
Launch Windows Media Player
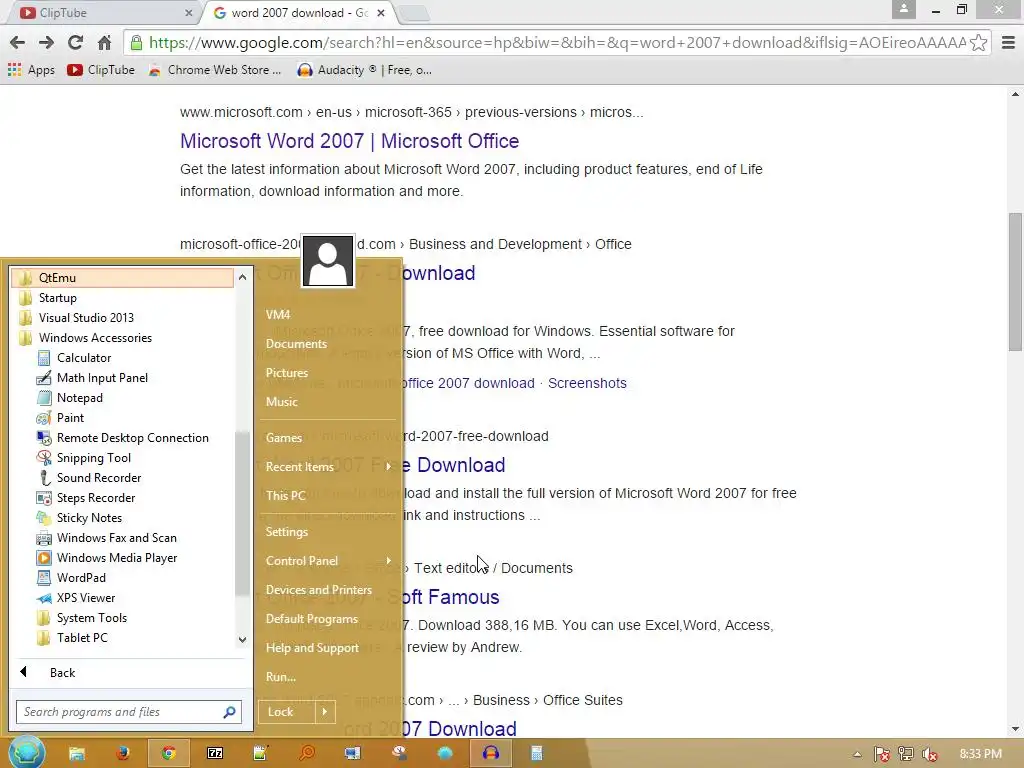coord(116,558)
